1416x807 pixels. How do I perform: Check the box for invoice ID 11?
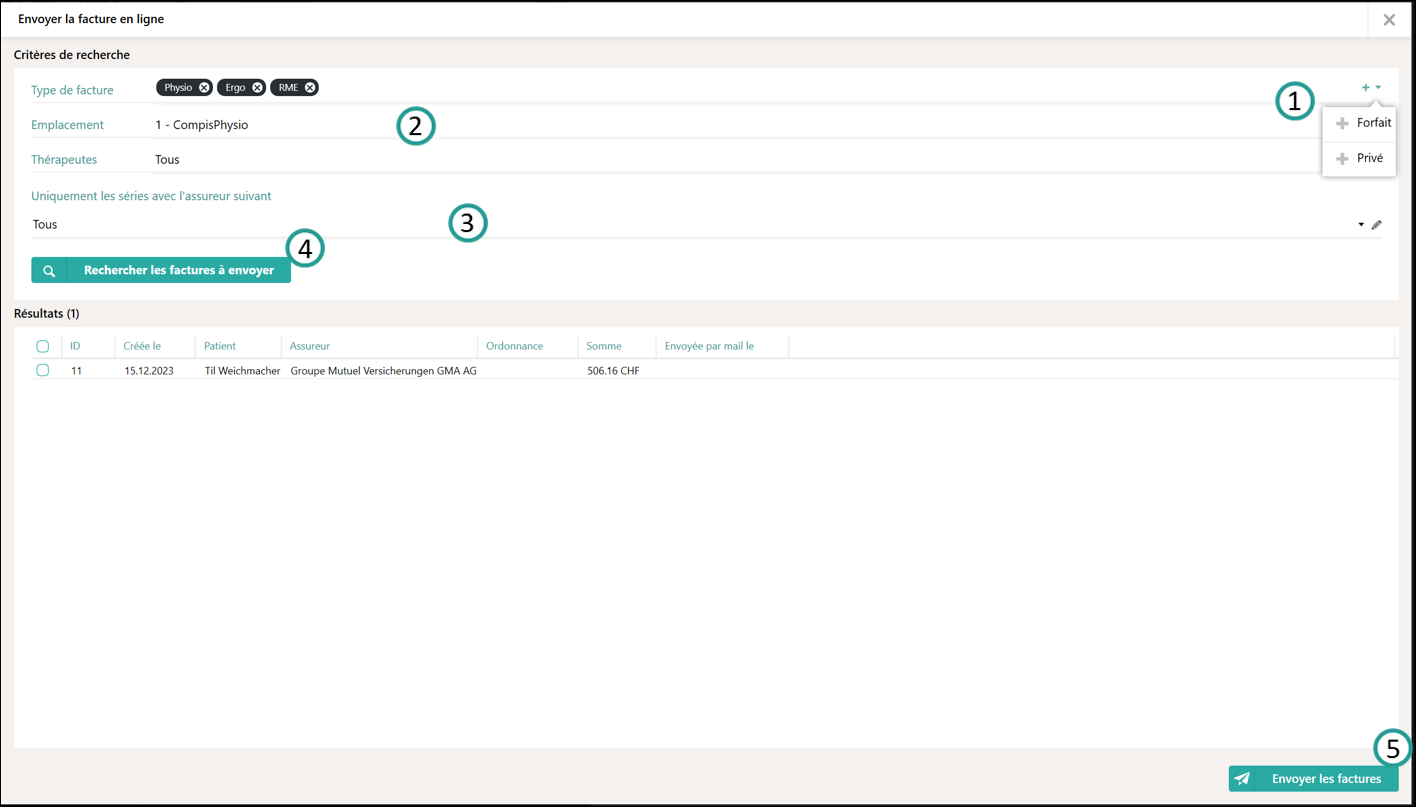pyautogui.click(x=43, y=370)
